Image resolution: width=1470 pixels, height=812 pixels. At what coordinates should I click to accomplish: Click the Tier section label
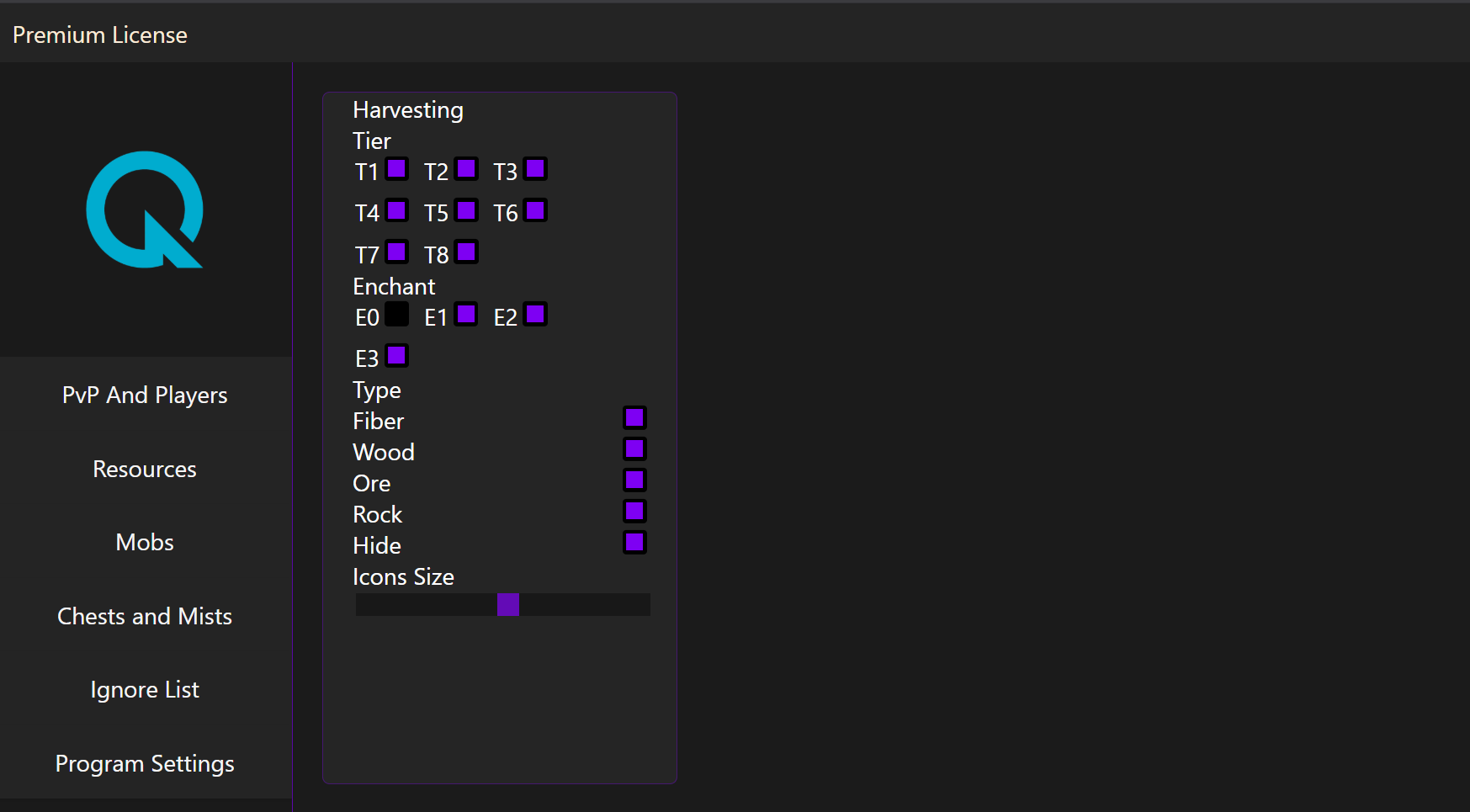[x=372, y=141]
